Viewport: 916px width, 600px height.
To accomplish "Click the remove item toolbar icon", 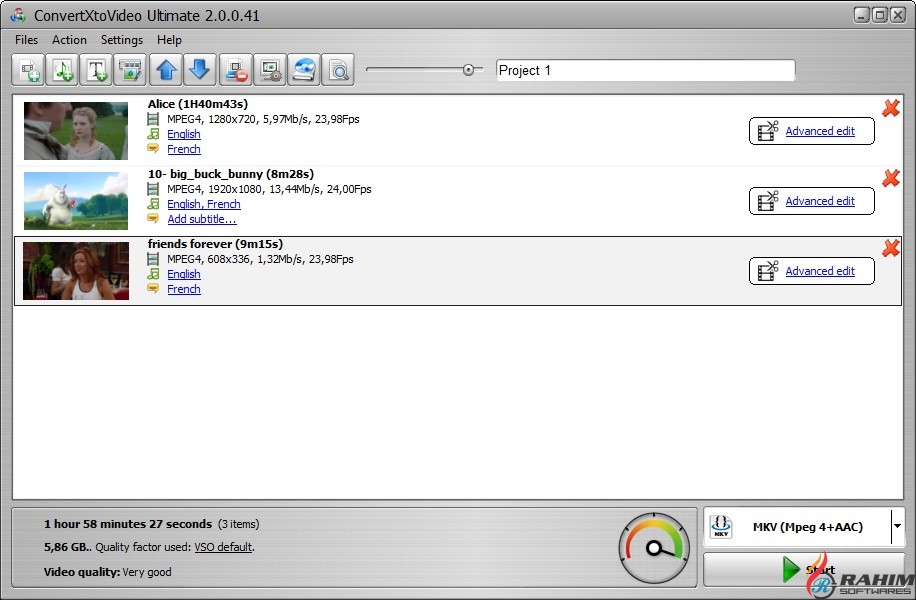I will point(235,70).
